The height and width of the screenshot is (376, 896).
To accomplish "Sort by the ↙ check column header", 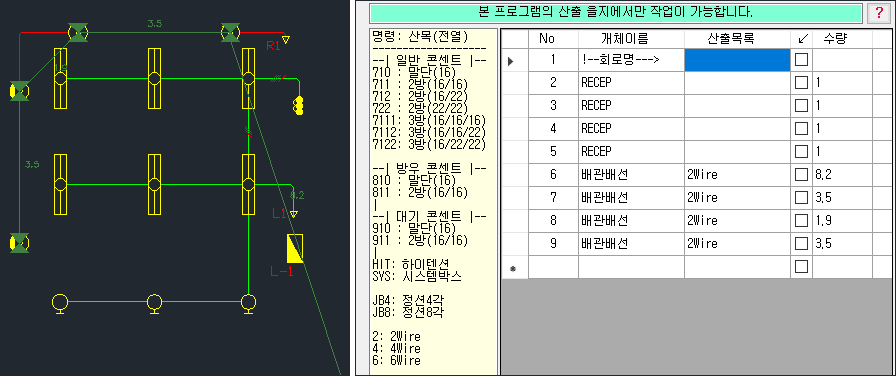I will (x=801, y=39).
